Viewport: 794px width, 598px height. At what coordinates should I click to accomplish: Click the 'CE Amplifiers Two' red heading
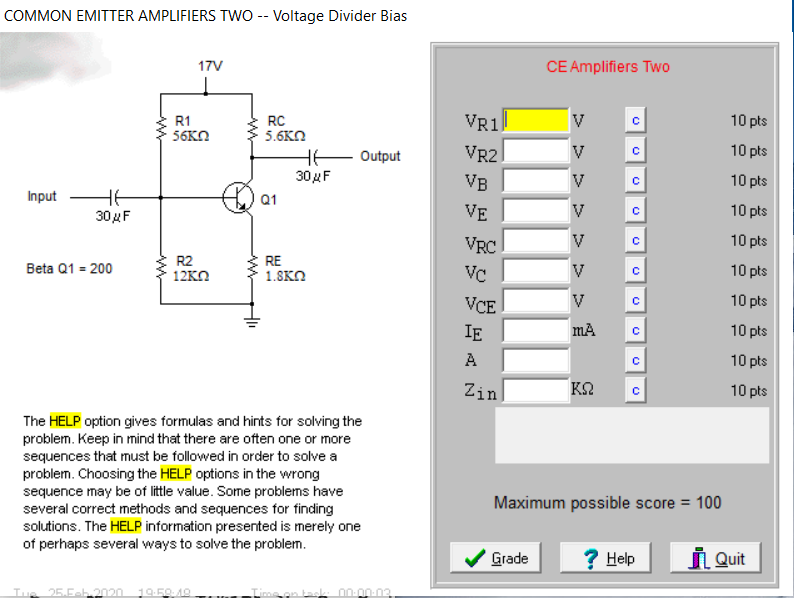tap(608, 66)
